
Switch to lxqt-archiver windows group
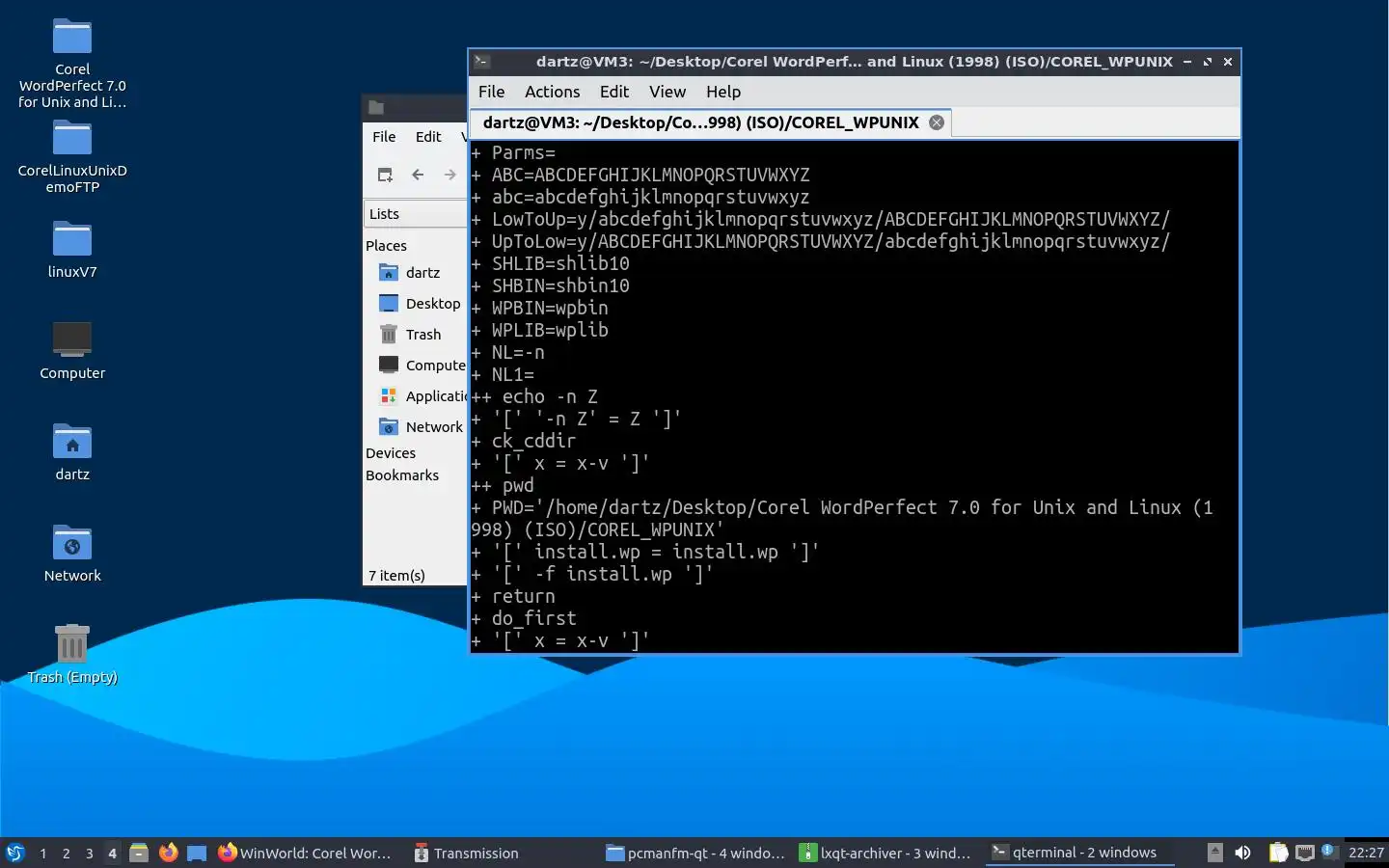885,853
